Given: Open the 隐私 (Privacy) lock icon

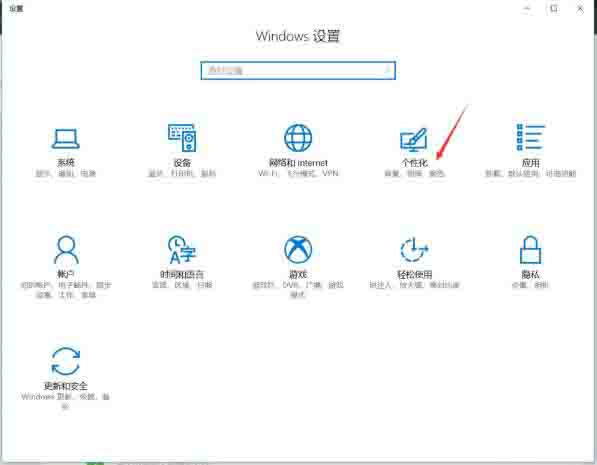Looking at the screenshot, I should pyautogui.click(x=530, y=249).
